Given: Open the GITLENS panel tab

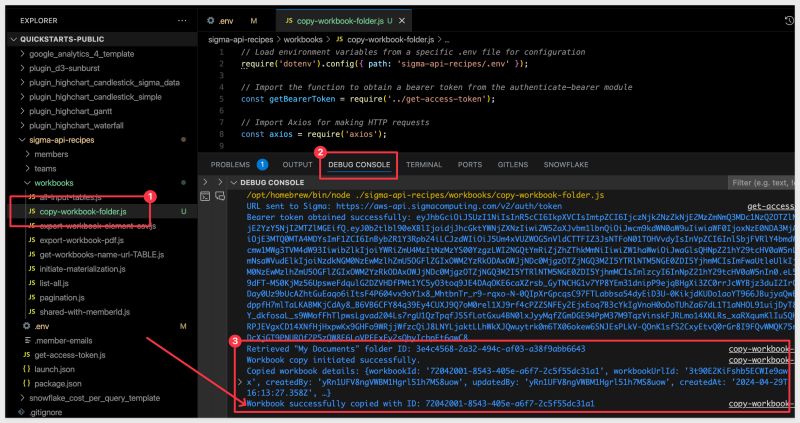Looking at the screenshot, I should (x=513, y=164).
